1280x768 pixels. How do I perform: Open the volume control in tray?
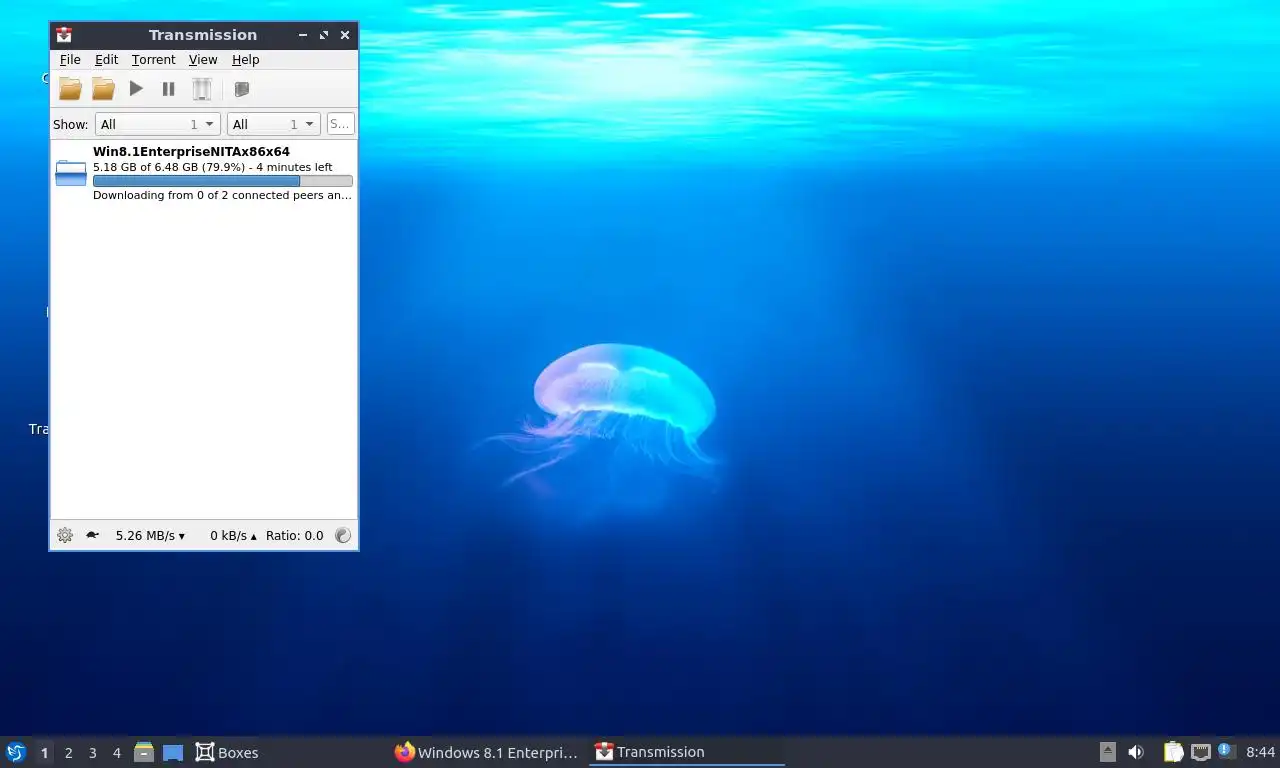pyautogui.click(x=1136, y=752)
